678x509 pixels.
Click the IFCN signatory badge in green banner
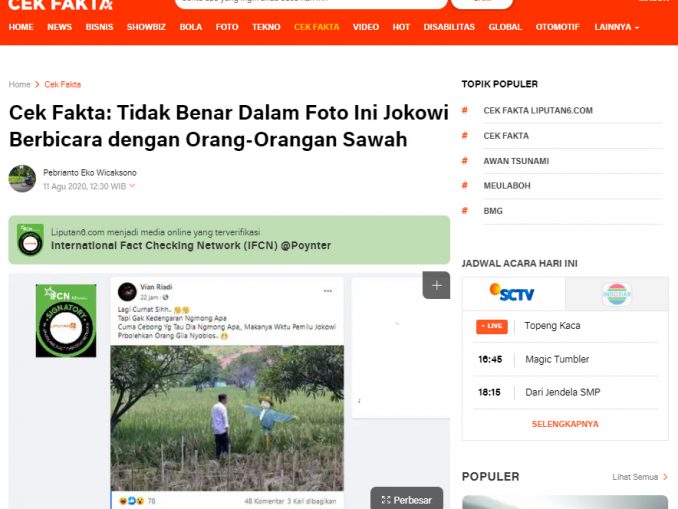click(x=30, y=240)
